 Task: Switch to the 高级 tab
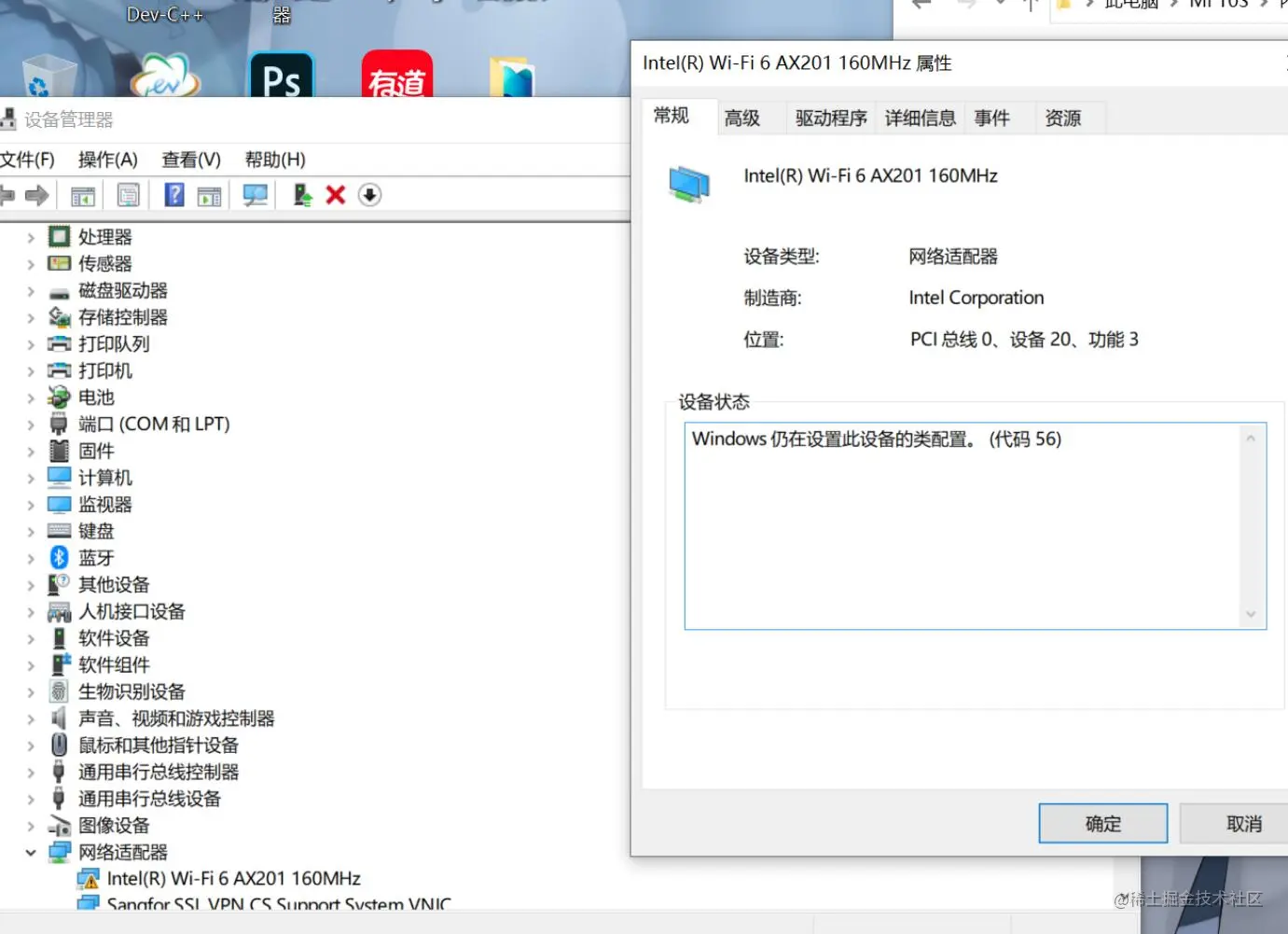[742, 118]
